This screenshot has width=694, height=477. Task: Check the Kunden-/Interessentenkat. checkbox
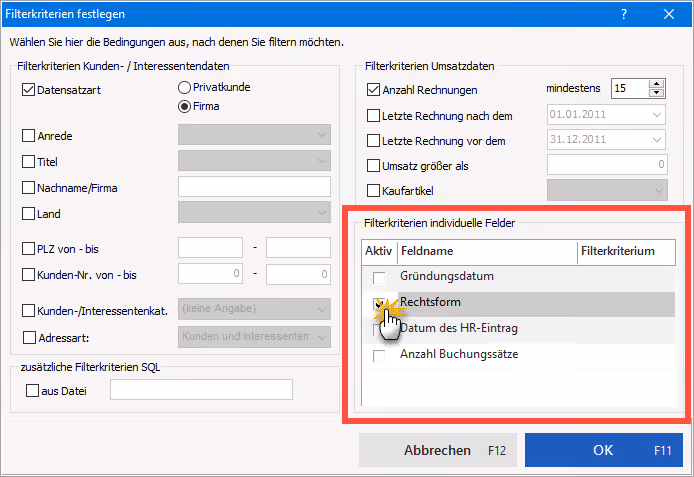point(28,311)
